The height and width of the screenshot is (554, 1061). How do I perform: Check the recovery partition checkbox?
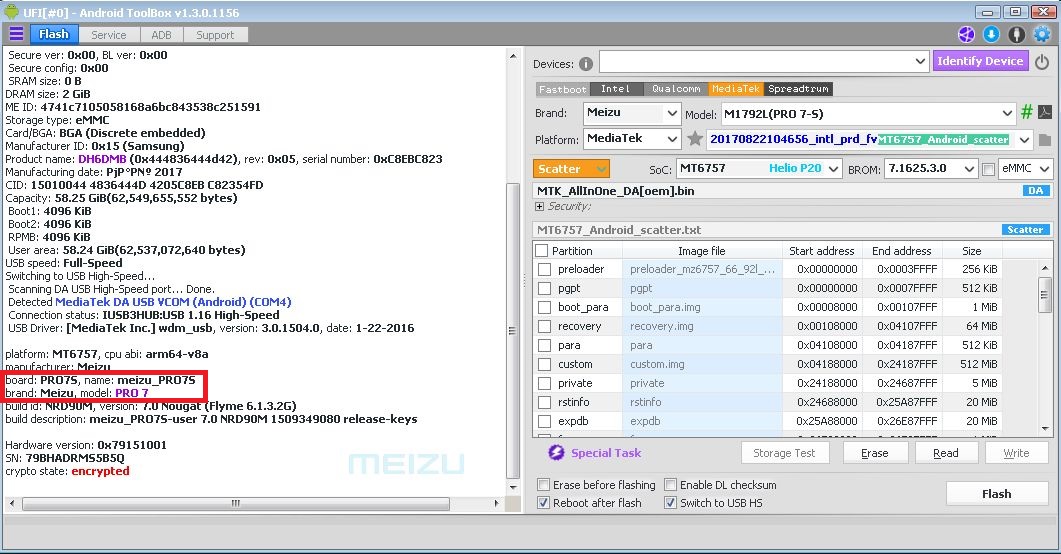(544, 326)
